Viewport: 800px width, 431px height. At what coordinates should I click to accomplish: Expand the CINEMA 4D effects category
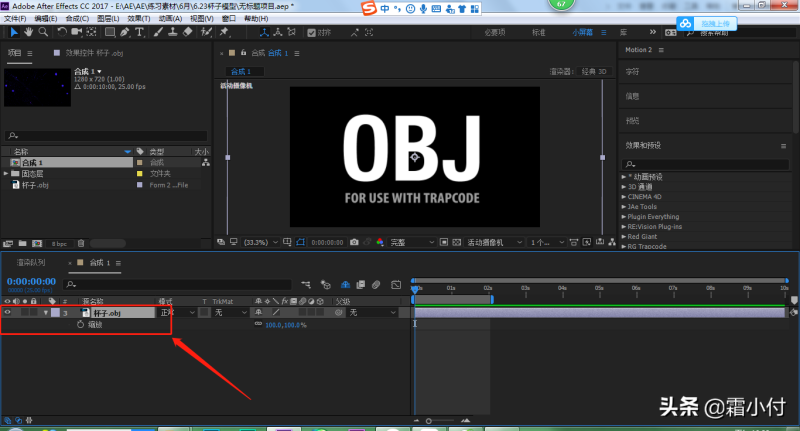[x=623, y=198]
